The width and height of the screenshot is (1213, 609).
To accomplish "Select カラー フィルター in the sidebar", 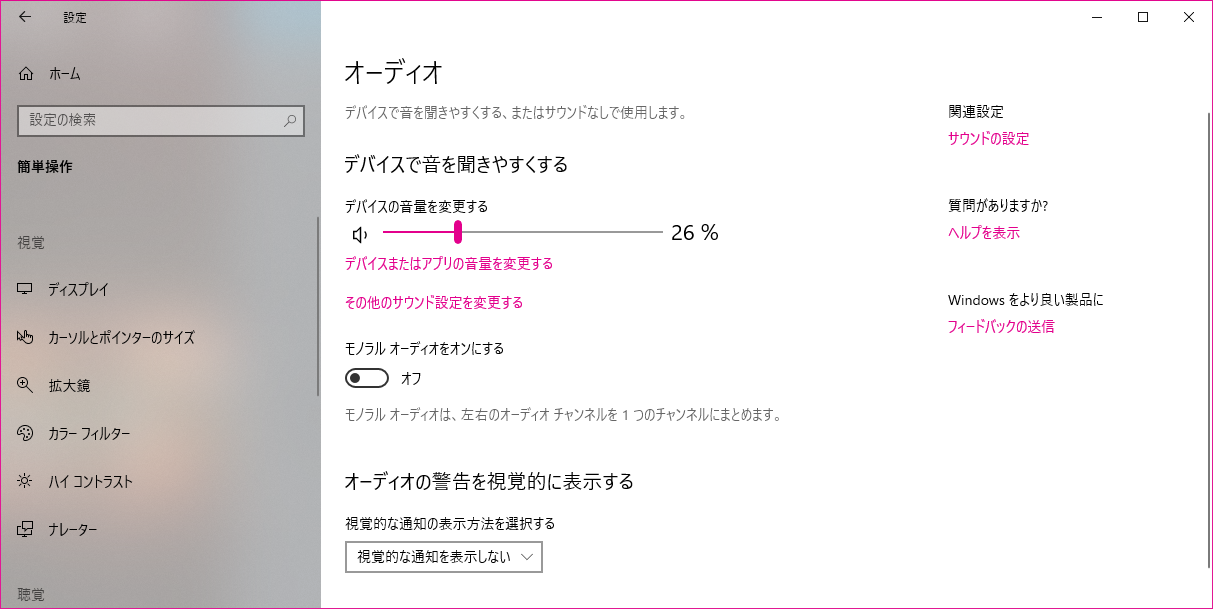I will point(89,434).
